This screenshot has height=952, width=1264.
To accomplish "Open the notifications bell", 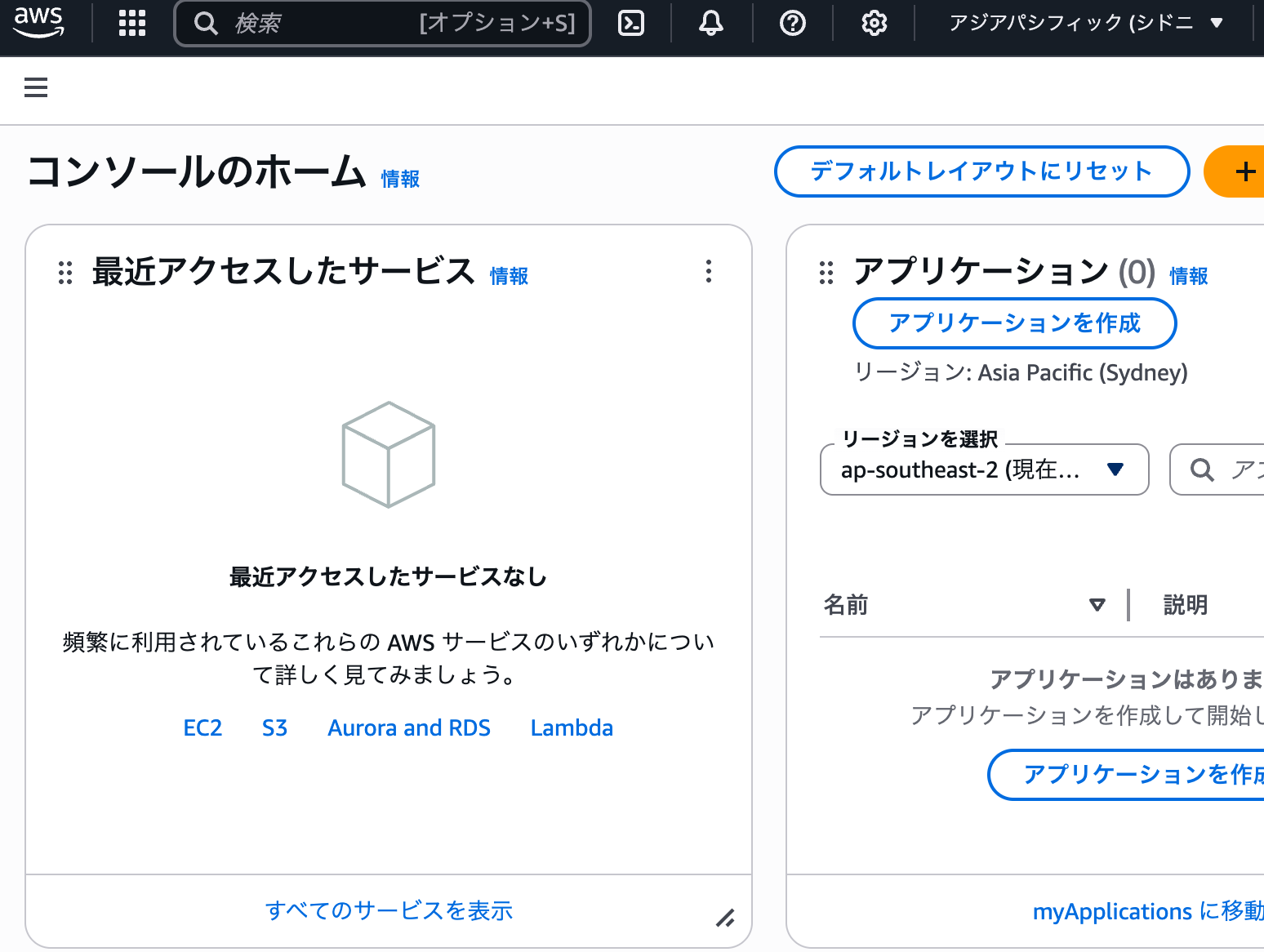I will (711, 23).
